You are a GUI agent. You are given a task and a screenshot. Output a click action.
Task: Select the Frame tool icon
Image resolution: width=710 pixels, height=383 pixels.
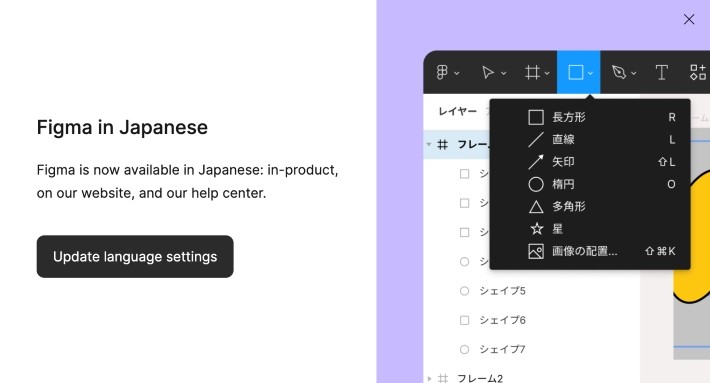pos(532,72)
